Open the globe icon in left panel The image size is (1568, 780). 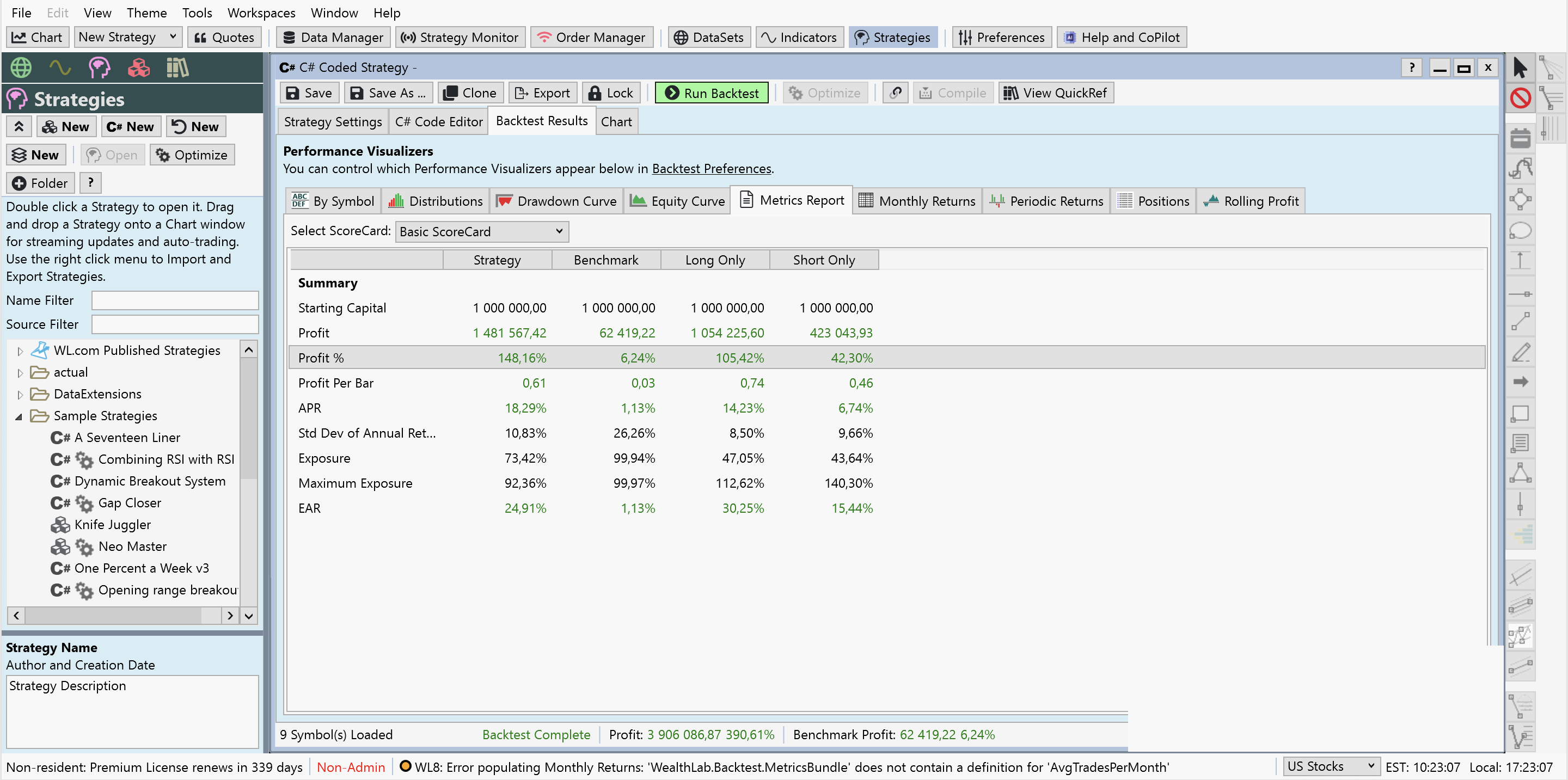[21, 67]
